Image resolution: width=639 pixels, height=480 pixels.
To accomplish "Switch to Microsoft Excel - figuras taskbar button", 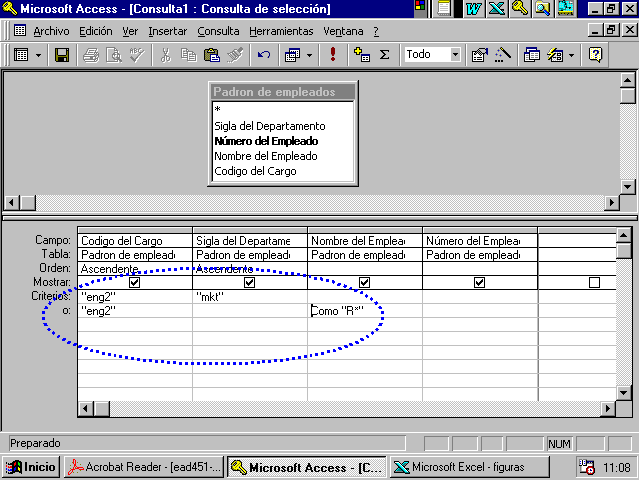I will pyautogui.click(x=469, y=467).
